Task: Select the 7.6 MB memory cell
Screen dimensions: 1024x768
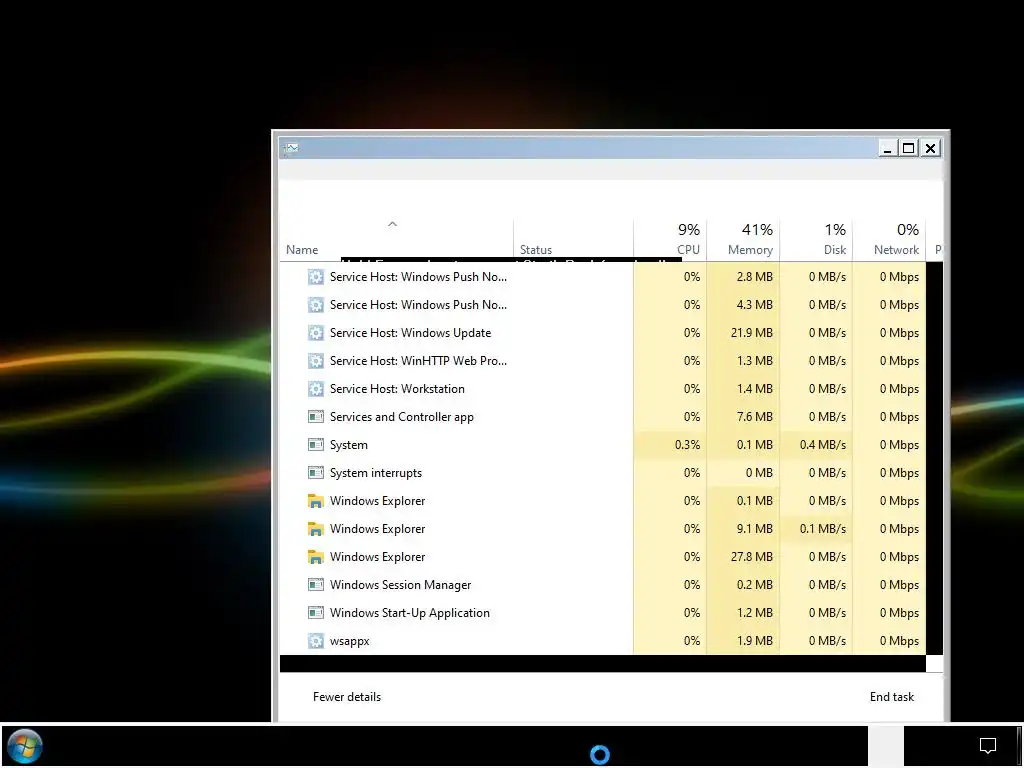Action: click(x=743, y=417)
